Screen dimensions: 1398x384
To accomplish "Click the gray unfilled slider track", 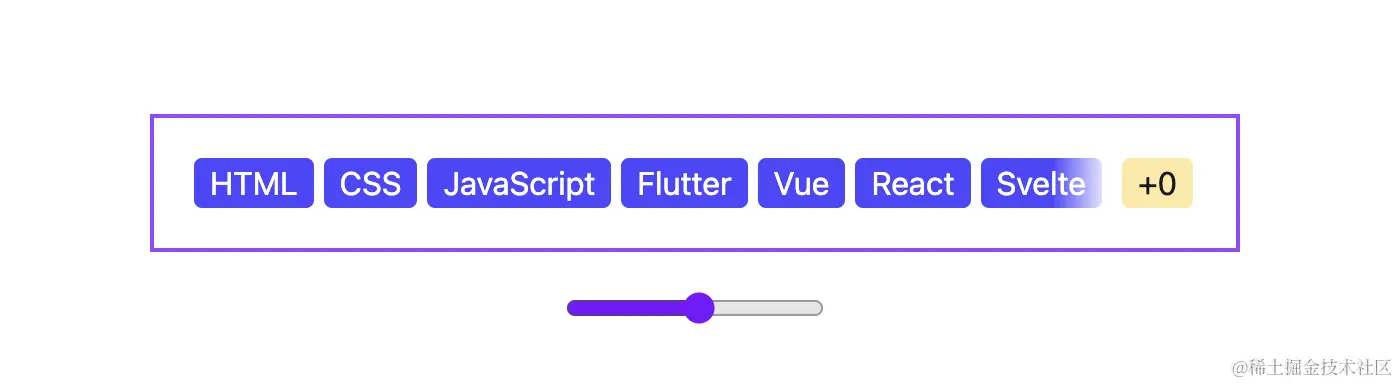I will (x=768, y=308).
